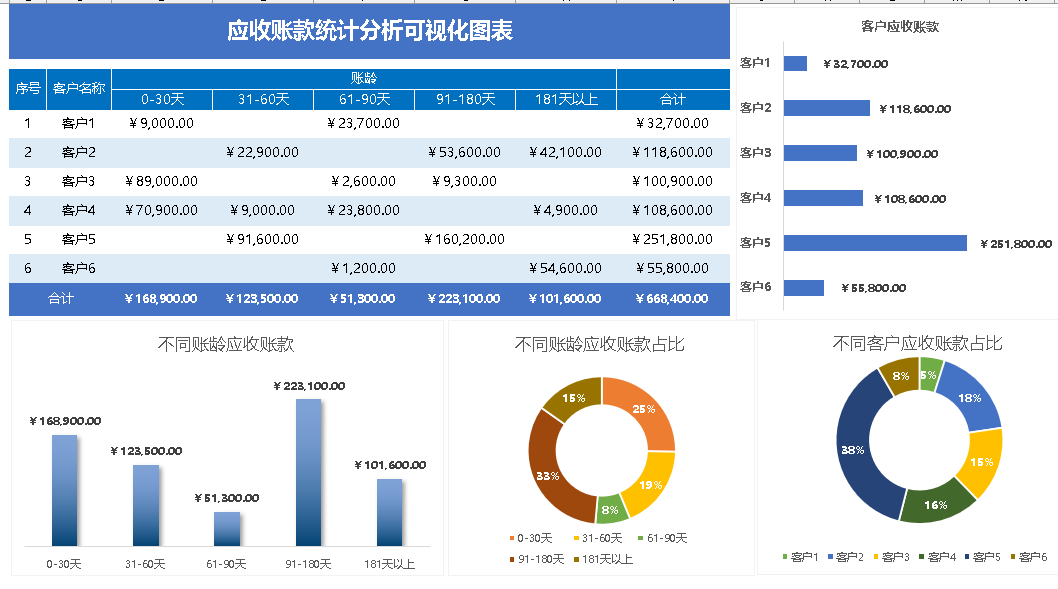The image size is (1058, 589).
Task: Click the 客户1 bar in horizontal bar chart
Action: 795,64
